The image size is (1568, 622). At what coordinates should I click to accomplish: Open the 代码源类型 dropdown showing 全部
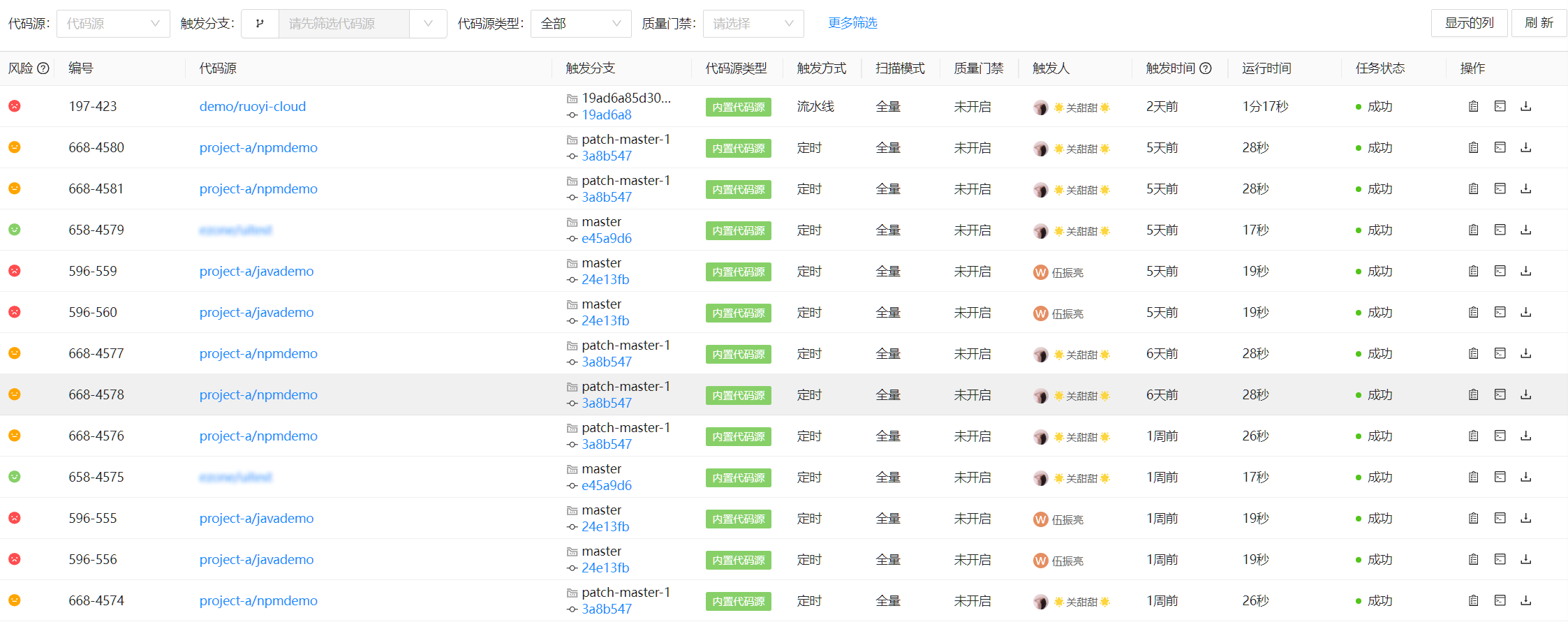point(581,24)
